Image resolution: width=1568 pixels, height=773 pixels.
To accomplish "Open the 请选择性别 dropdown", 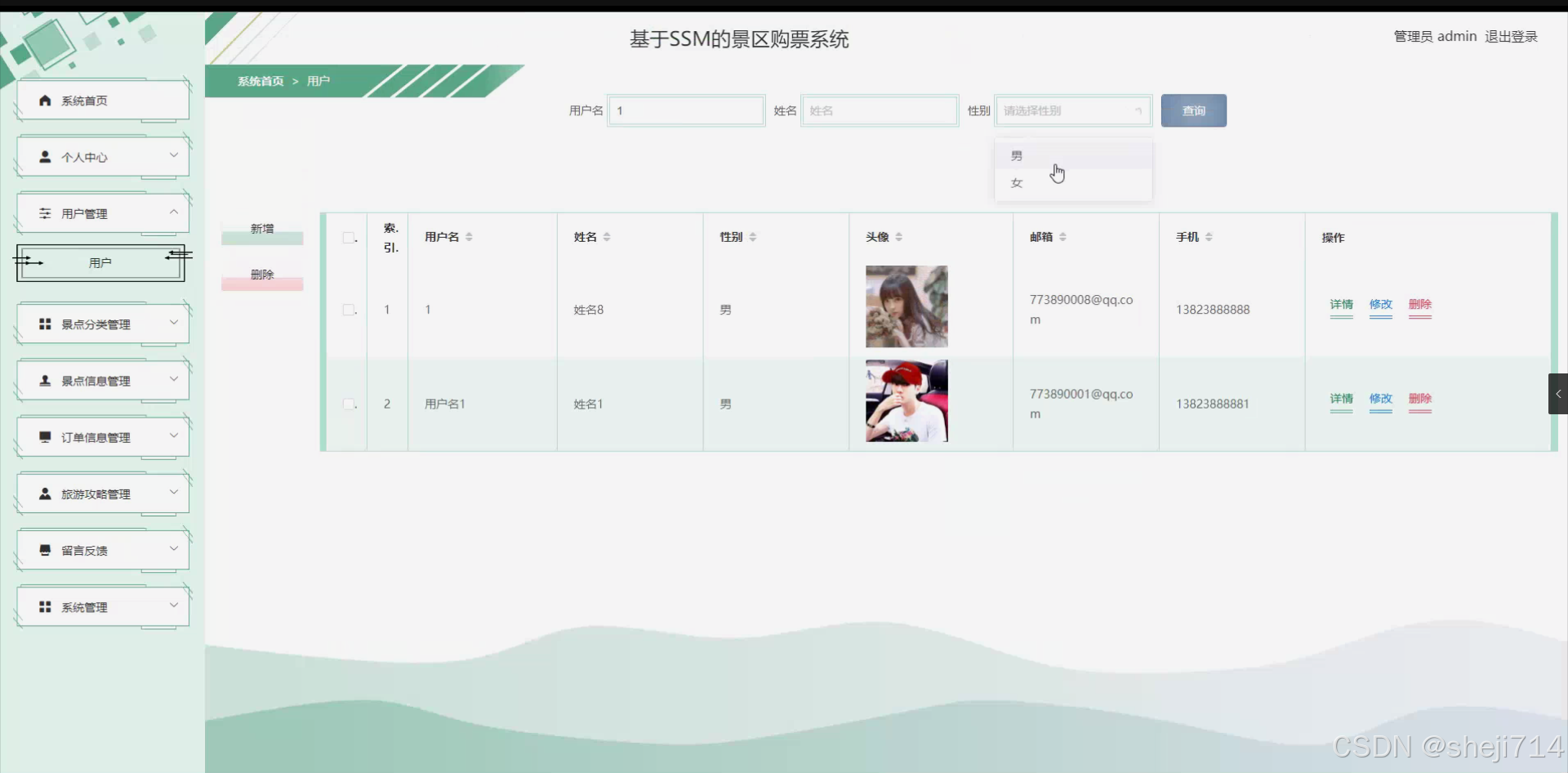I will (1072, 110).
